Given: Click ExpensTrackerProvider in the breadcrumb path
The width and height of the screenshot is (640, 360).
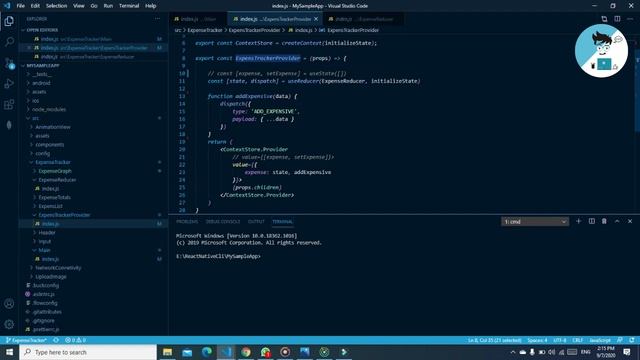Looking at the screenshot, I should point(254,30).
